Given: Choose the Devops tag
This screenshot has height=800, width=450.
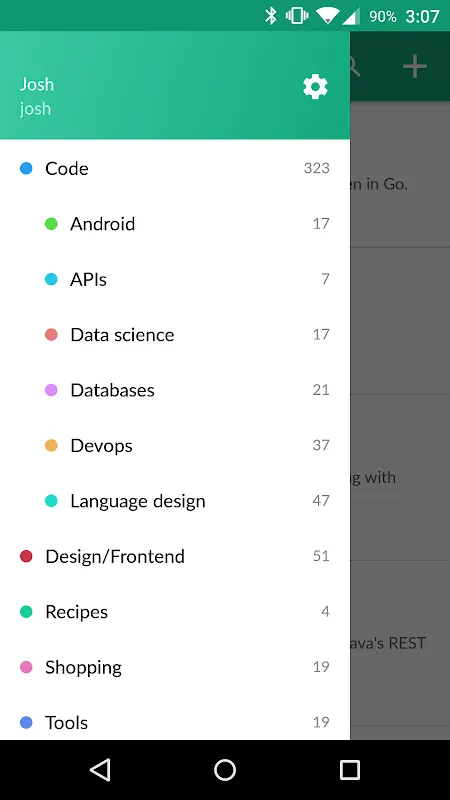Looking at the screenshot, I should (175, 445).
